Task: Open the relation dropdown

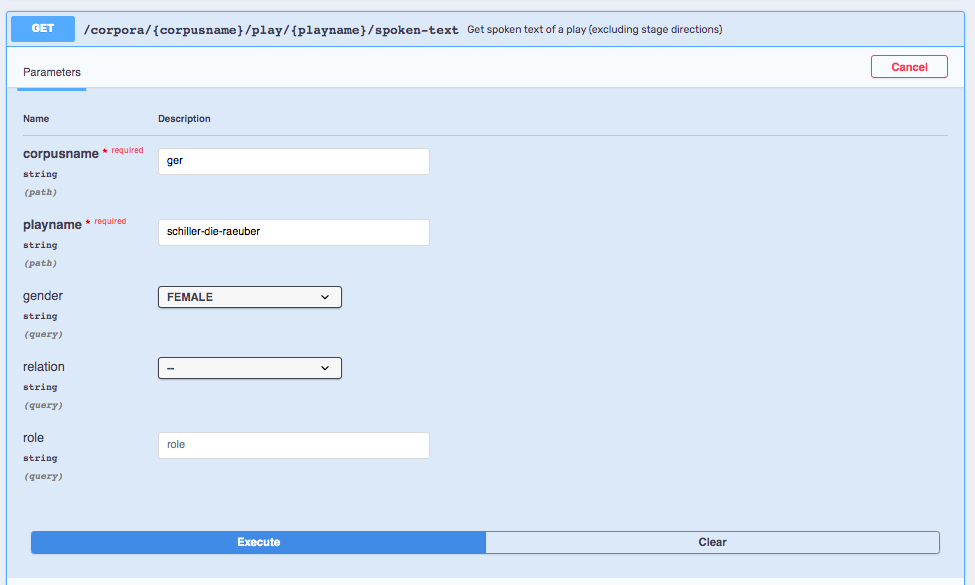Action: point(250,368)
